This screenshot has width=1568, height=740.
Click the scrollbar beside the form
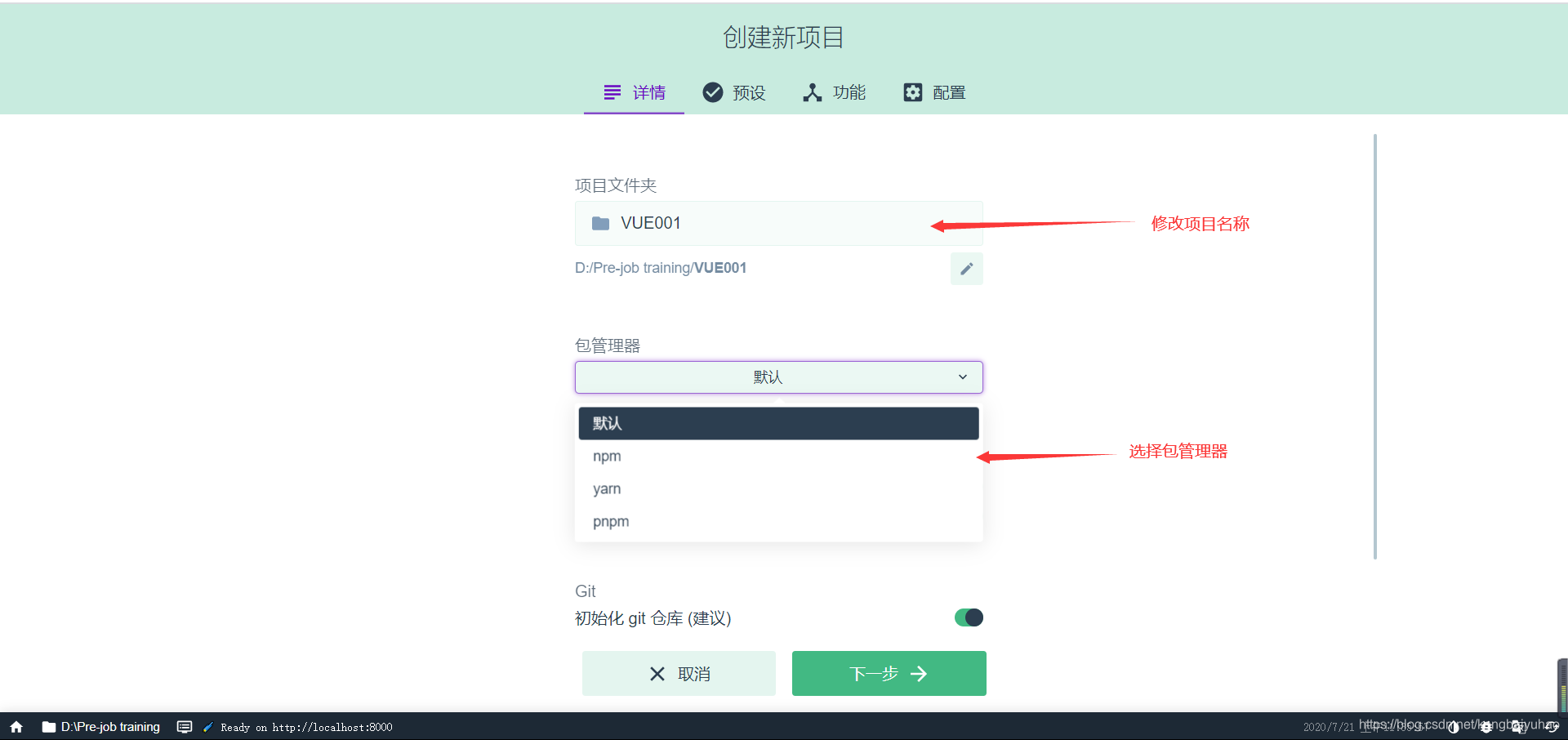(1375, 346)
